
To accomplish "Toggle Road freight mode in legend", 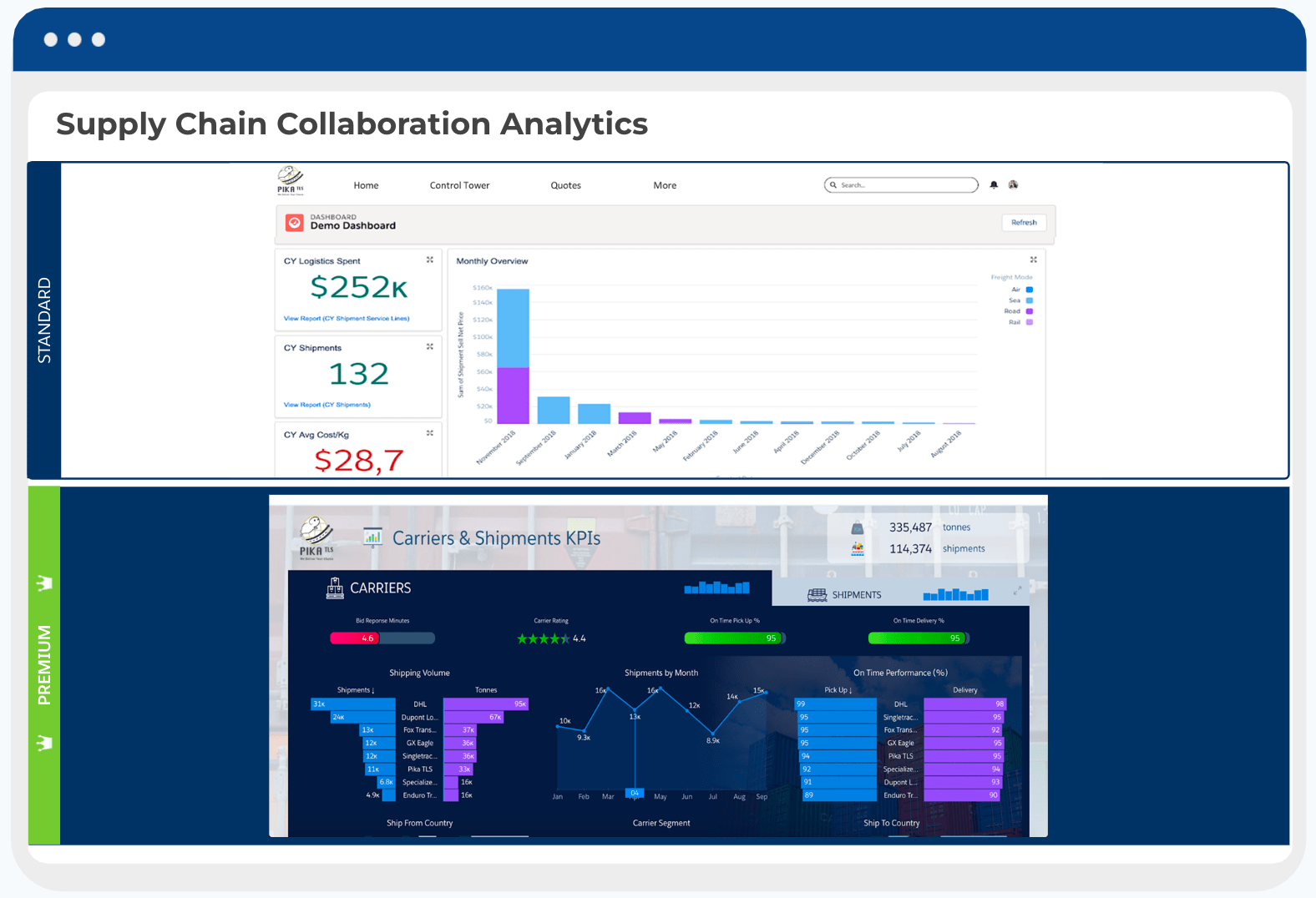I will click(x=1029, y=311).
